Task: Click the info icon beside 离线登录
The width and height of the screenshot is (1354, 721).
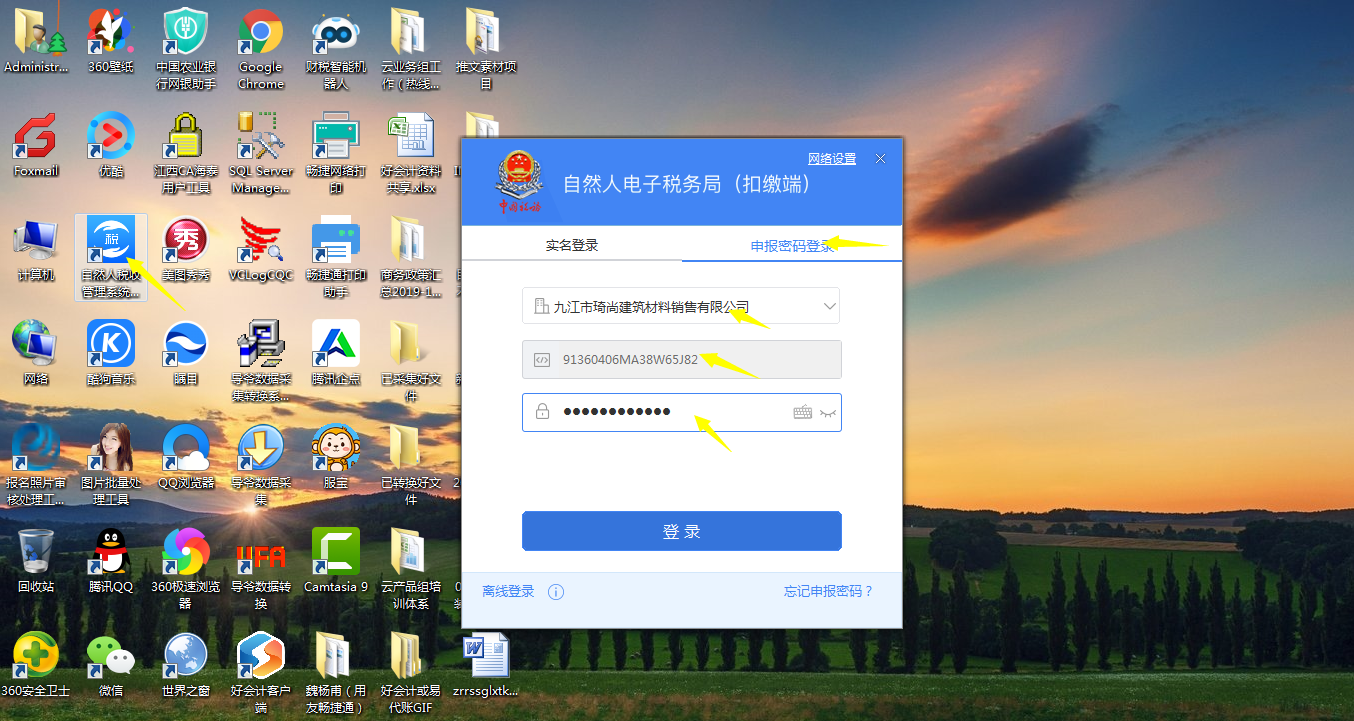Action: coord(556,592)
